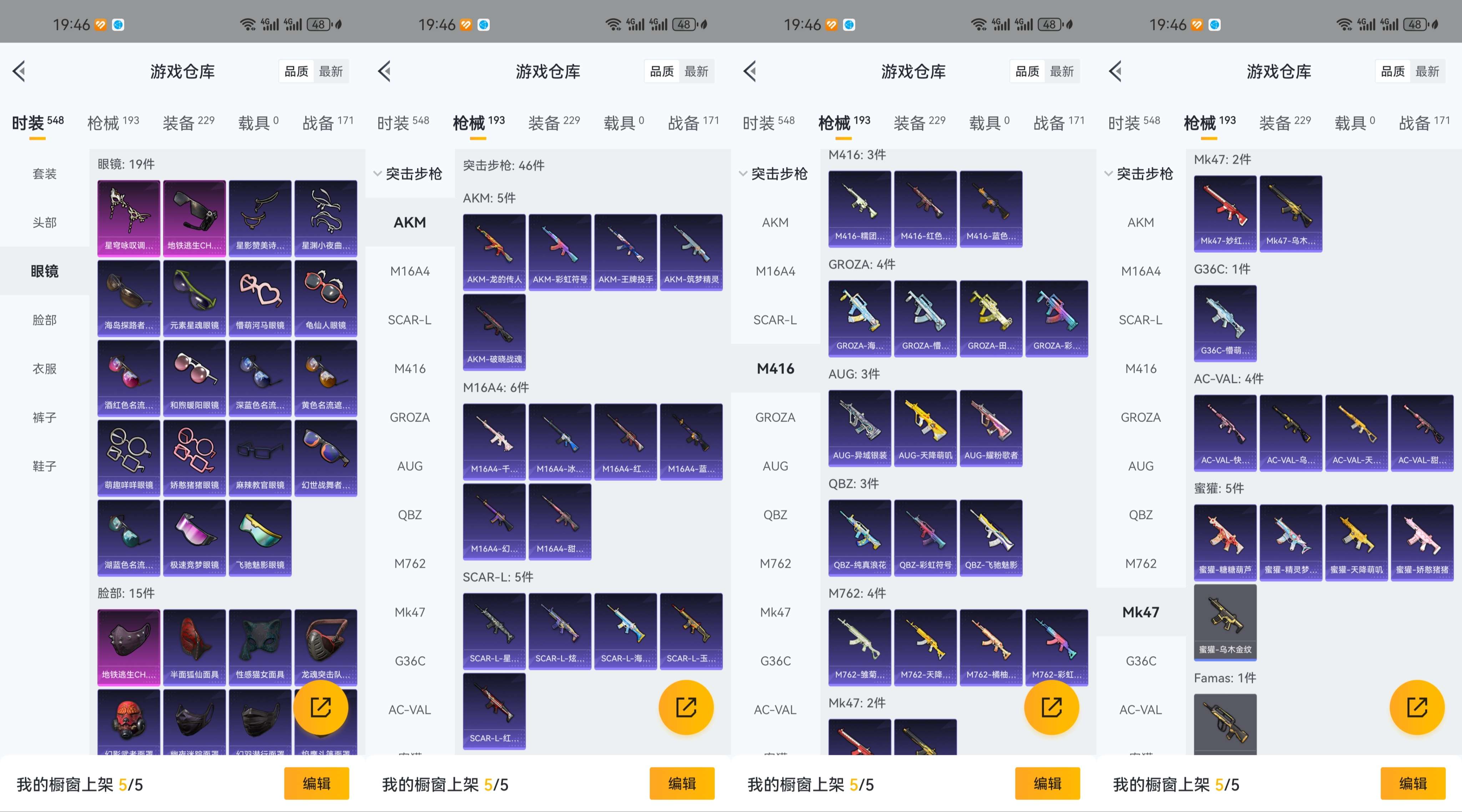Select the 星穹咏叹调 masquerade glasses item
This screenshot has width=1462, height=812.
[129, 218]
